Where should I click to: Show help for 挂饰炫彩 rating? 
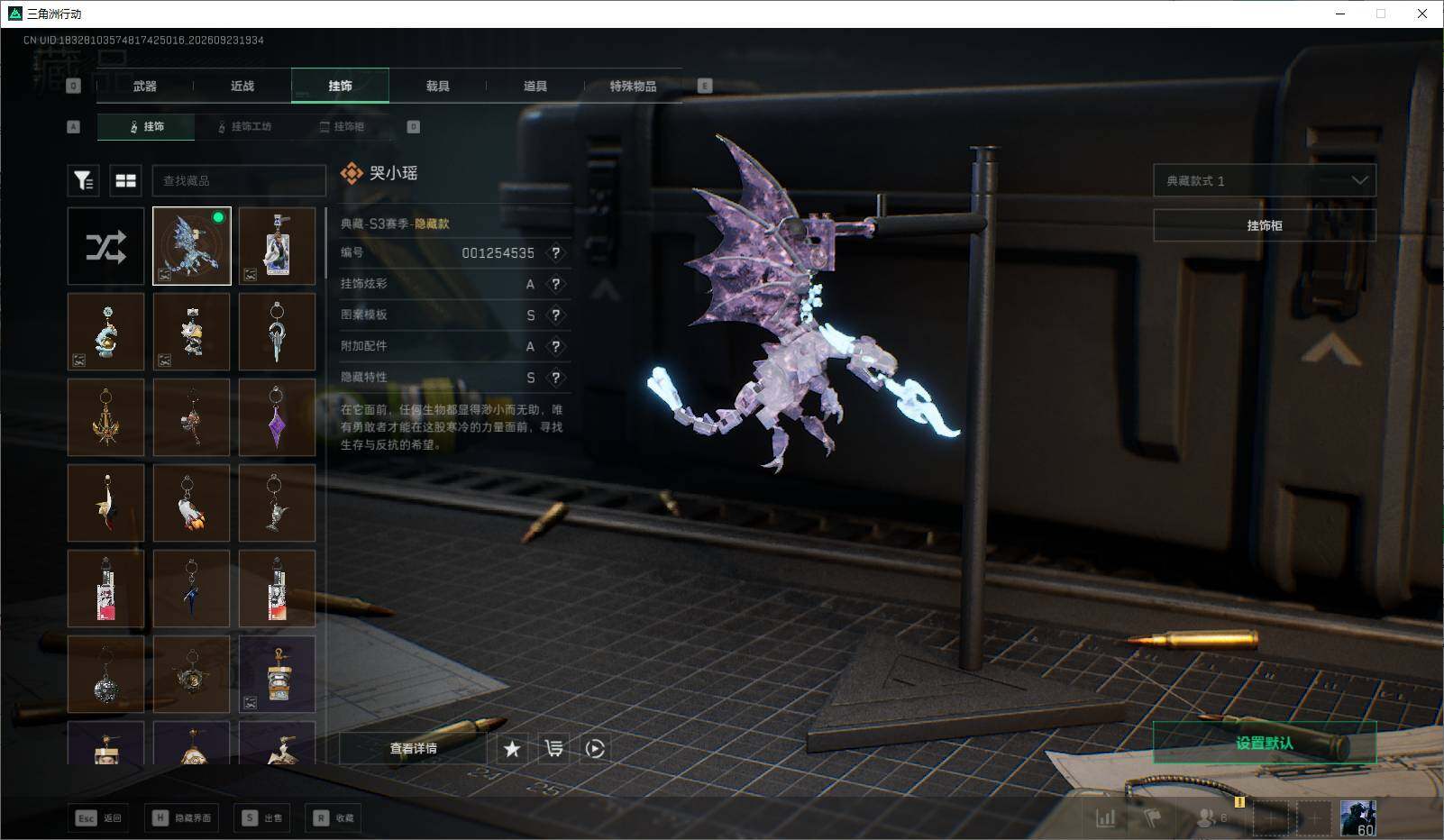[556, 284]
